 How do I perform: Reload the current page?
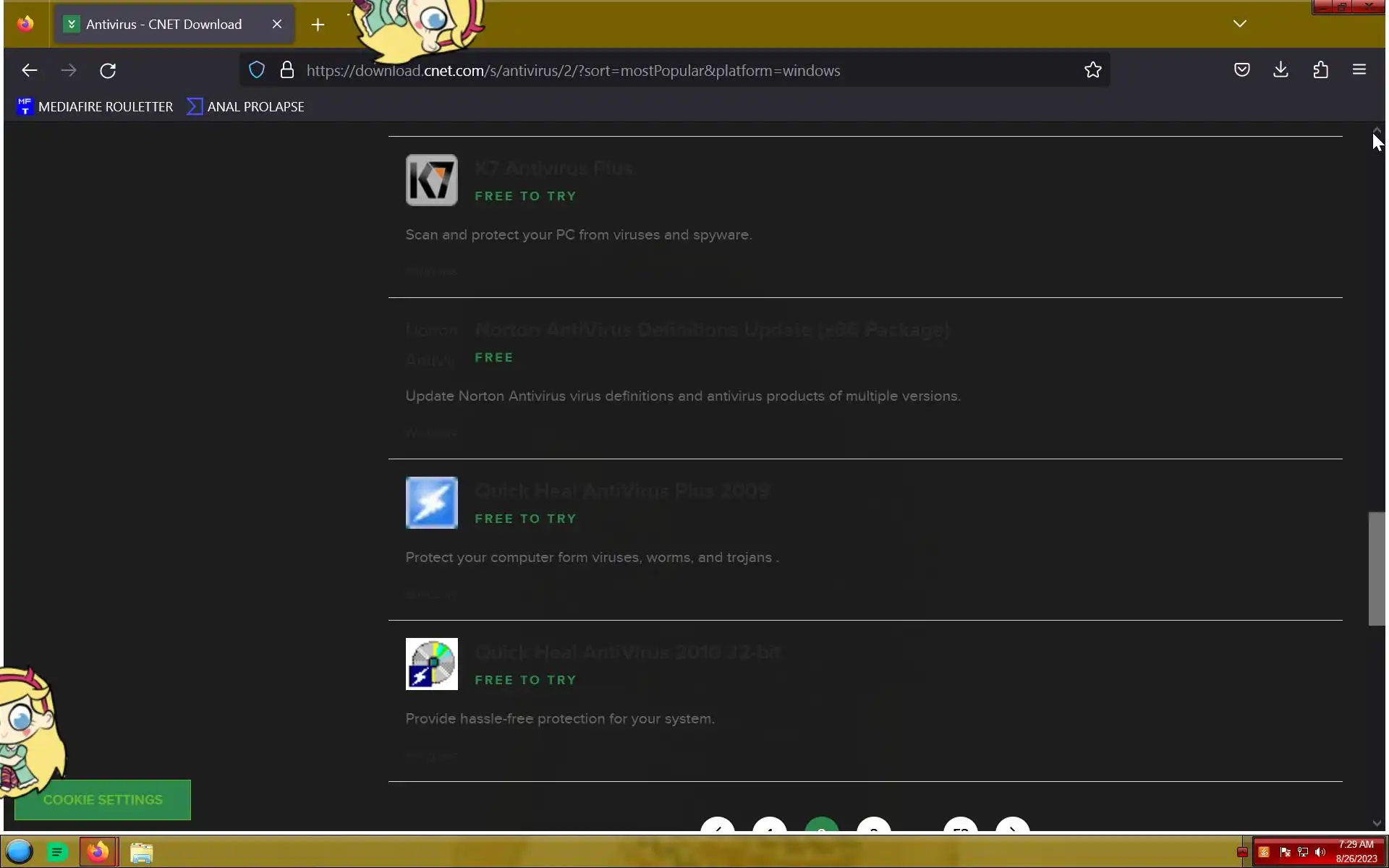coord(108,70)
